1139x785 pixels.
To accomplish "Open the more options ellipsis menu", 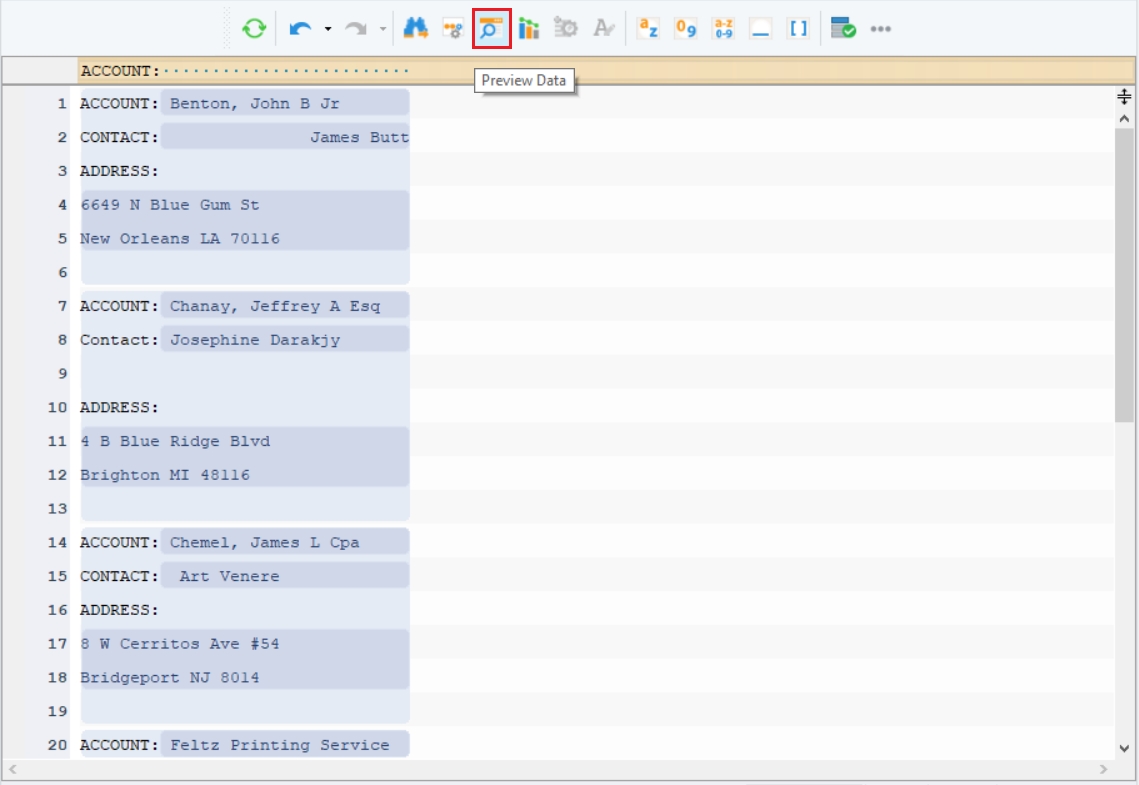I will pos(880,29).
